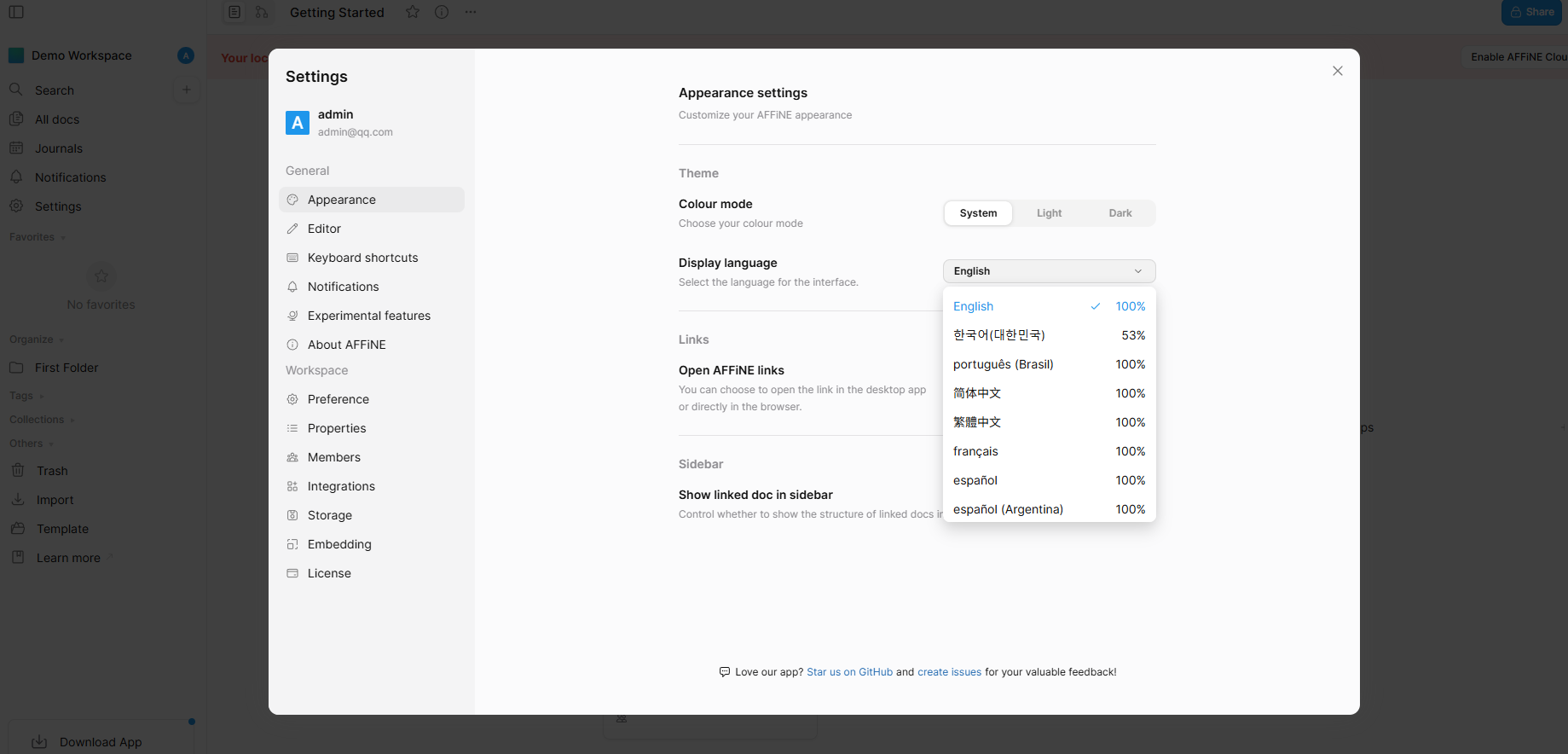The height and width of the screenshot is (754, 1568).
Task: Click Download App button
Action: (x=101, y=740)
